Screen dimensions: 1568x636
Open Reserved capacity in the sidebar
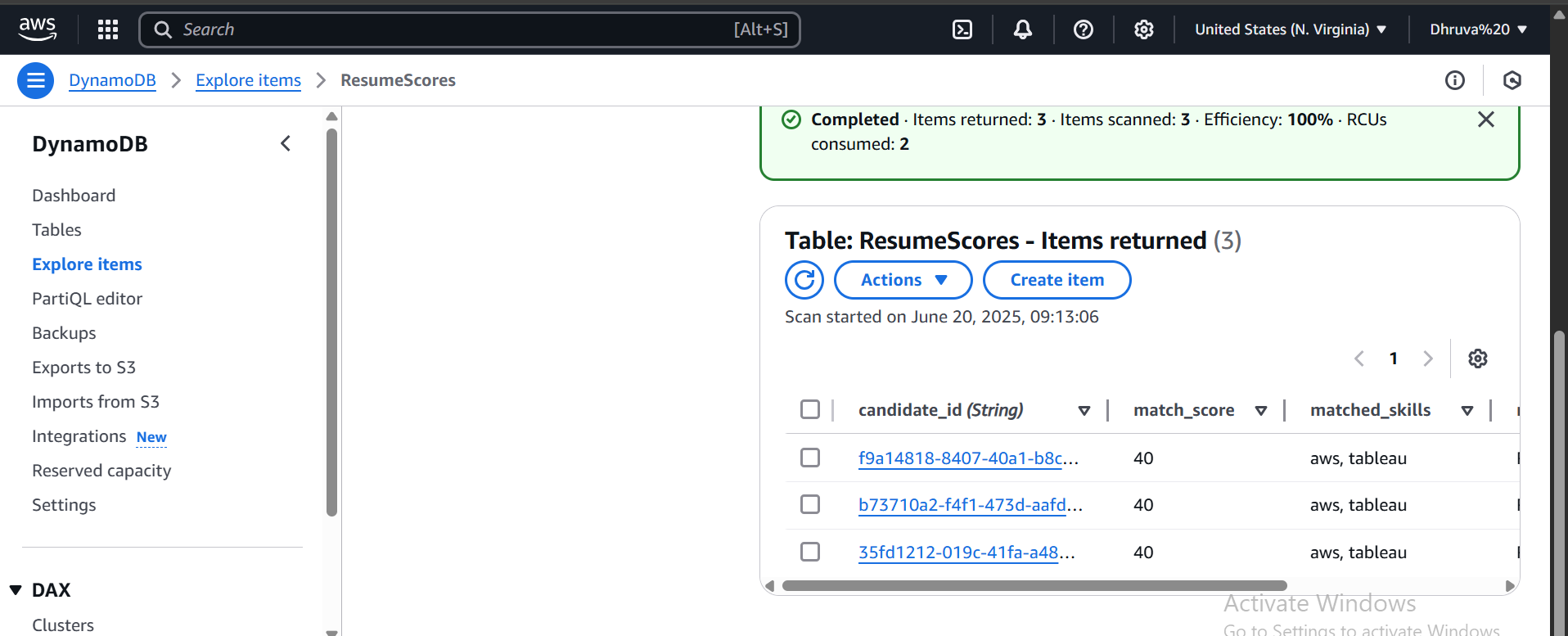[x=101, y=471]
